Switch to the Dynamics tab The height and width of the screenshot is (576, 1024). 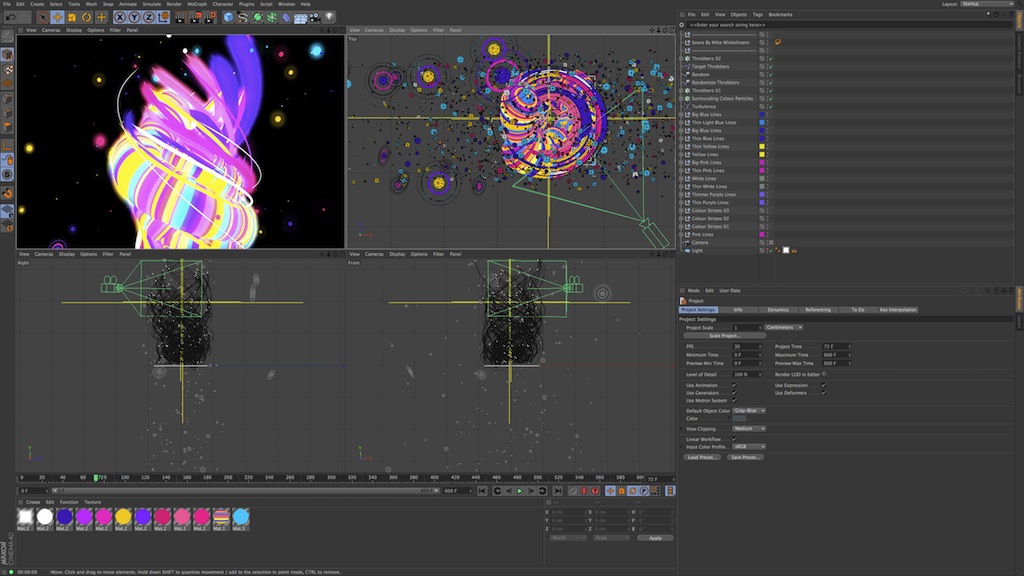pyautogui.click(x=777, y=310)
